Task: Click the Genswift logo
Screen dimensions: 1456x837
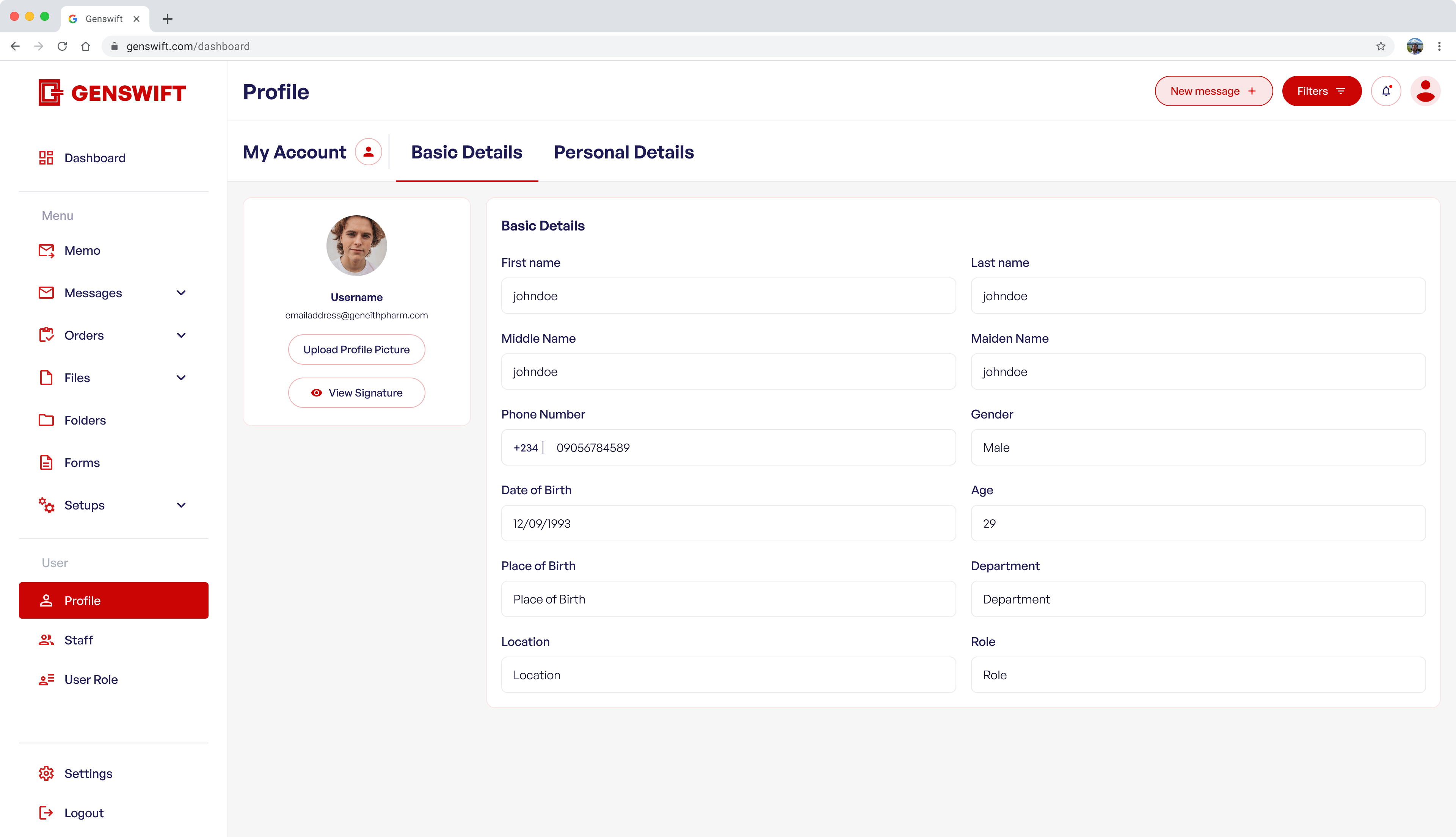Action: [112, 92]
